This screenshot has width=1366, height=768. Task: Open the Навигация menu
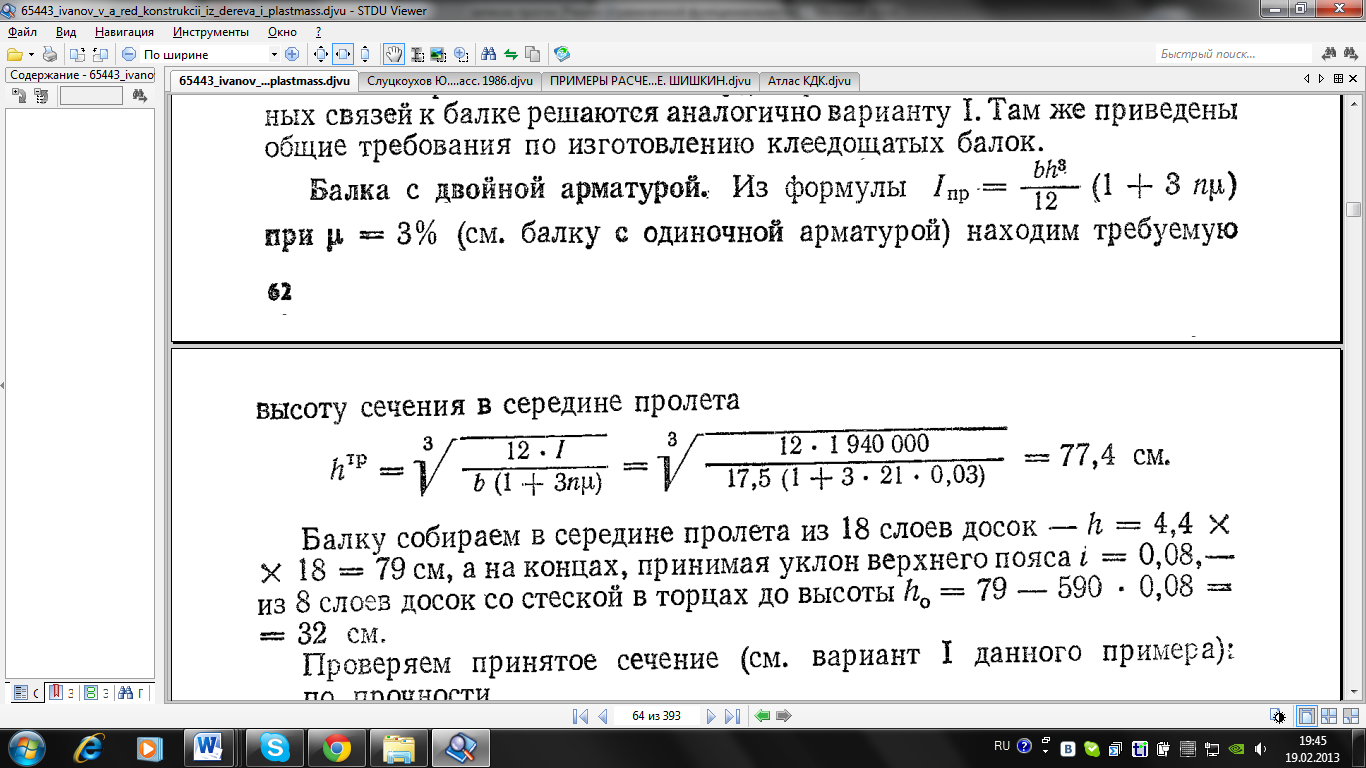tap(124, 32)
